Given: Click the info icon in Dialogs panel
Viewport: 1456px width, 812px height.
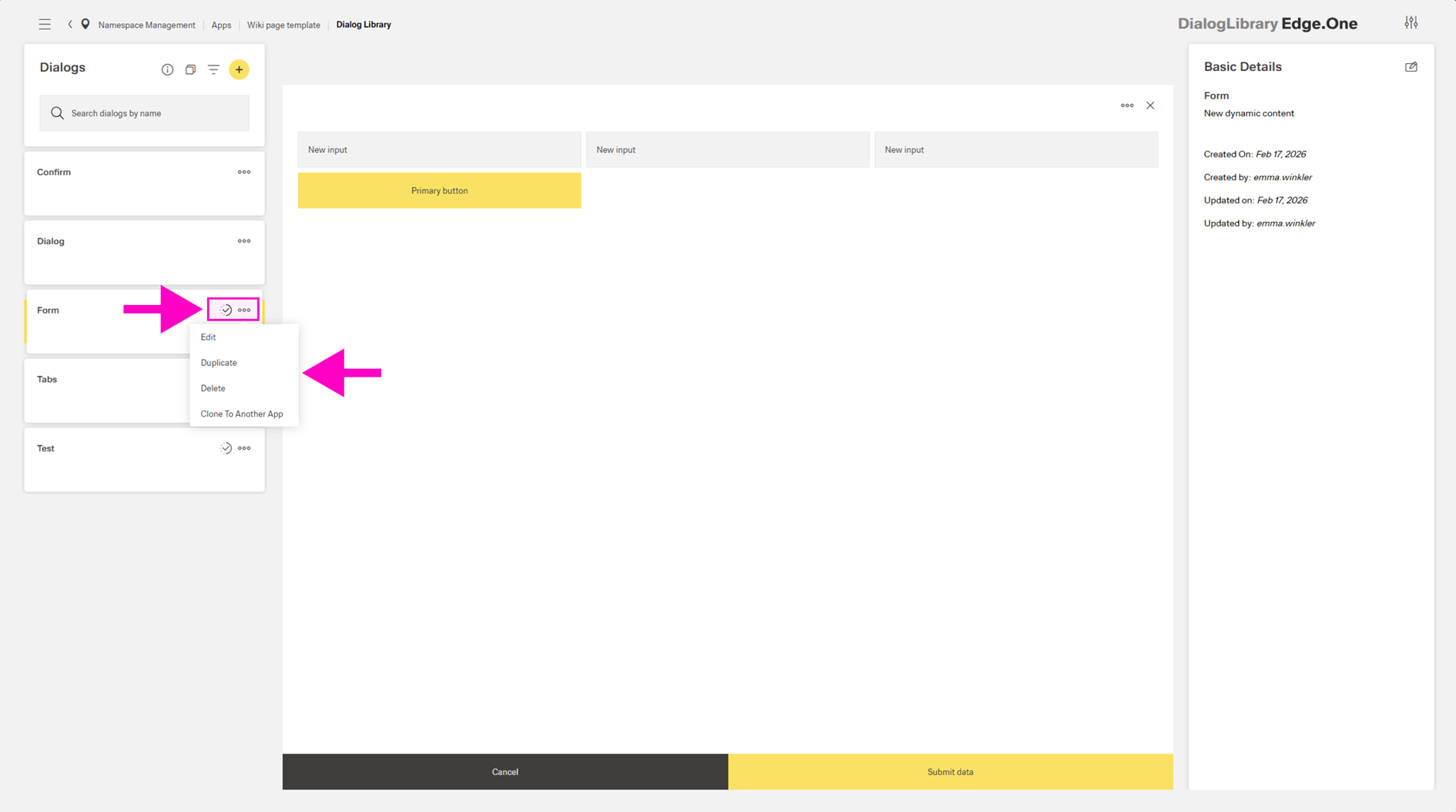Looking at the screenshot, I should point(167,70).
